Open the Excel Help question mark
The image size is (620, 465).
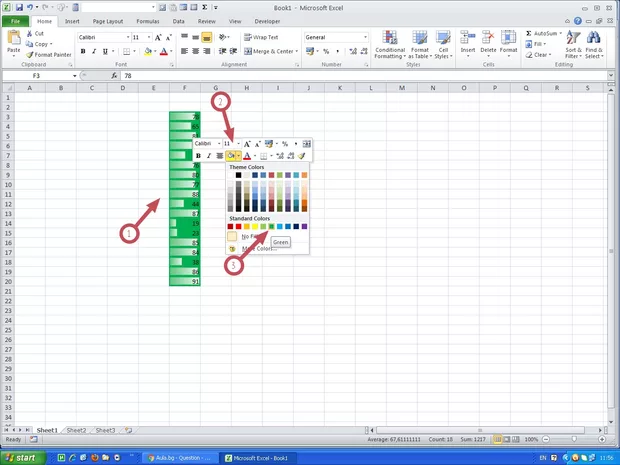point(578,21)
